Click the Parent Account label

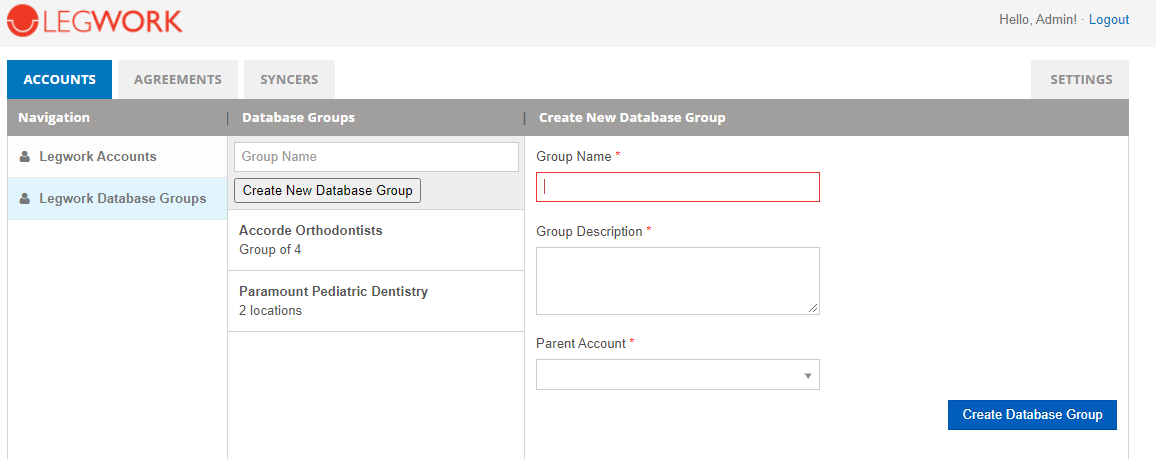[581, 343]
